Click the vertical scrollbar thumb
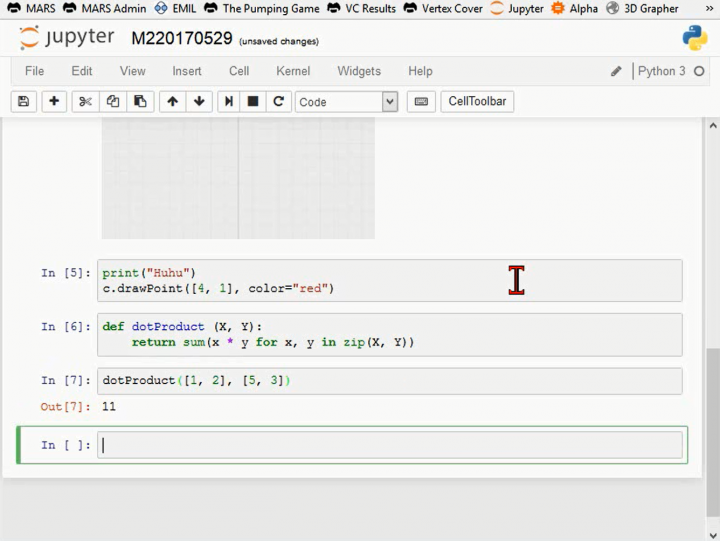The height and width of the screenshot is (541, 720). coord(713,433)
